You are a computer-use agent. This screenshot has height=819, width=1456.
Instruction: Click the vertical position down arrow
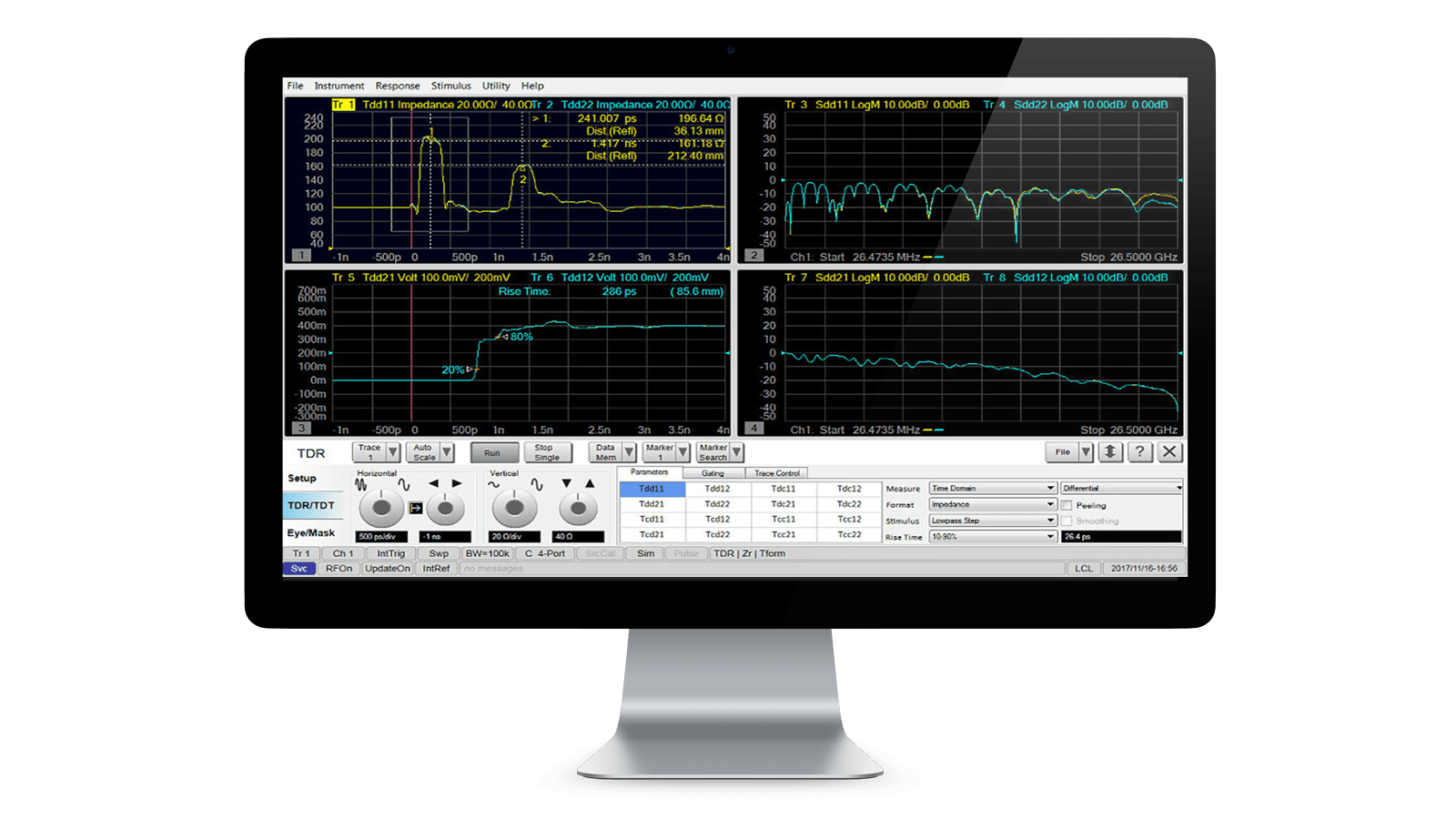point(566,484)
